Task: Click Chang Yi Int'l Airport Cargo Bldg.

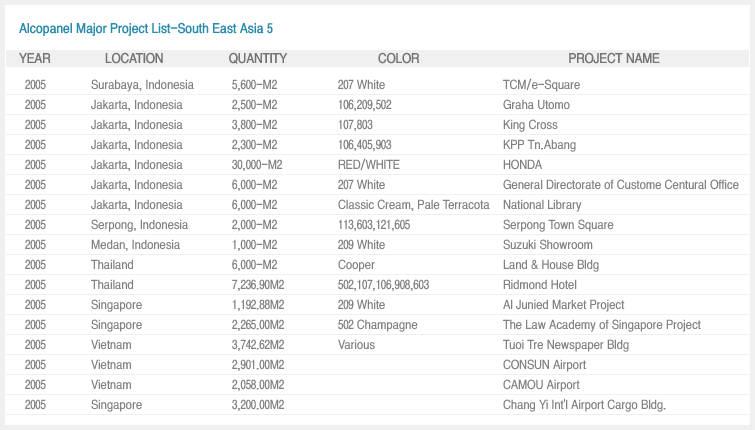Action: (584, 404)
